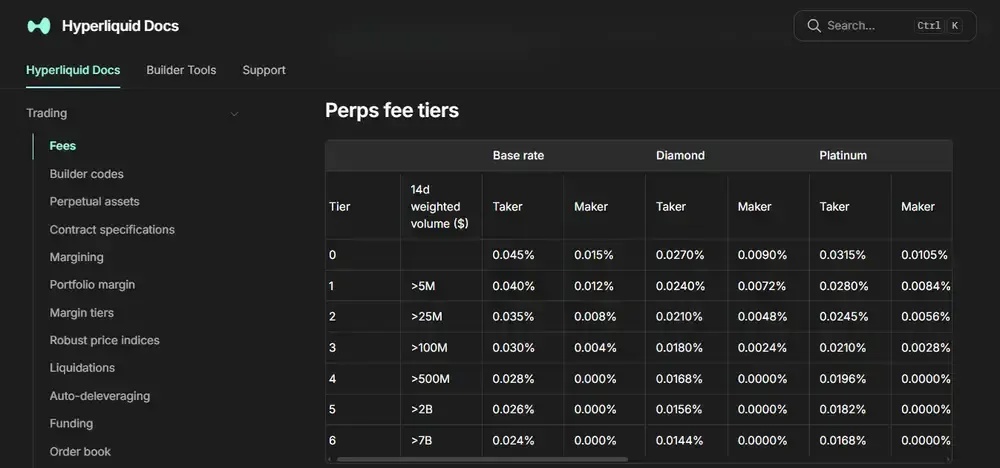
Task: Go to Auto-deleveraging page
Action: pyautogui.click(x=100, y=396)
